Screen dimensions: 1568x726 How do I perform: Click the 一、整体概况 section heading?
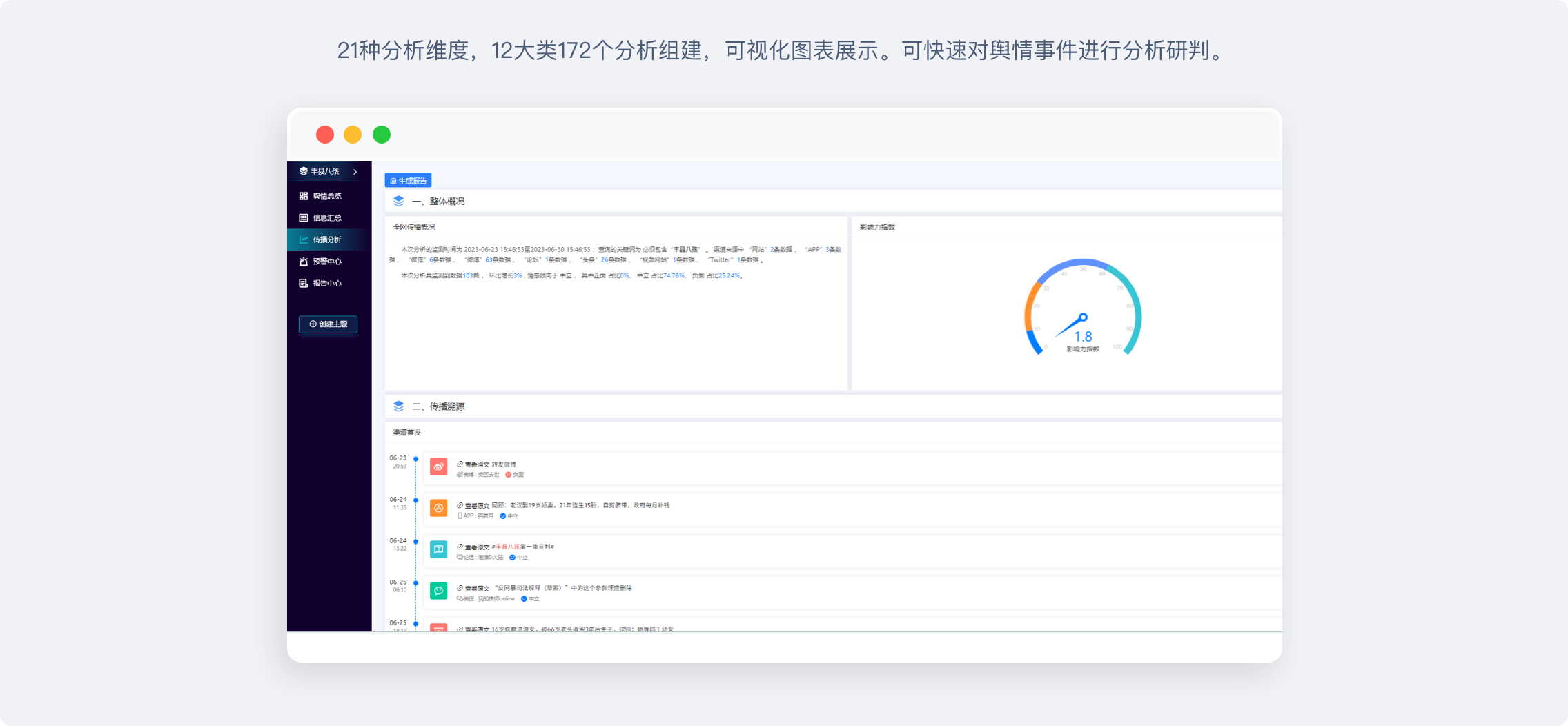438,202
